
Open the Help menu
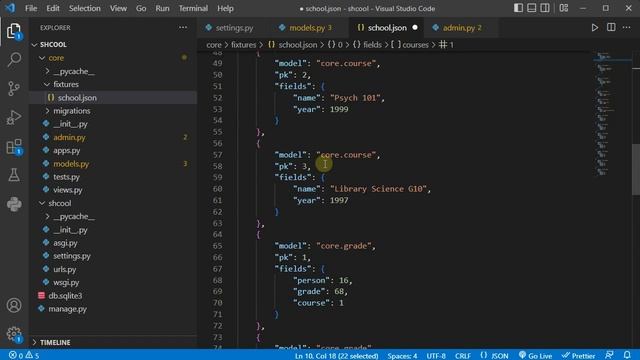225,8
